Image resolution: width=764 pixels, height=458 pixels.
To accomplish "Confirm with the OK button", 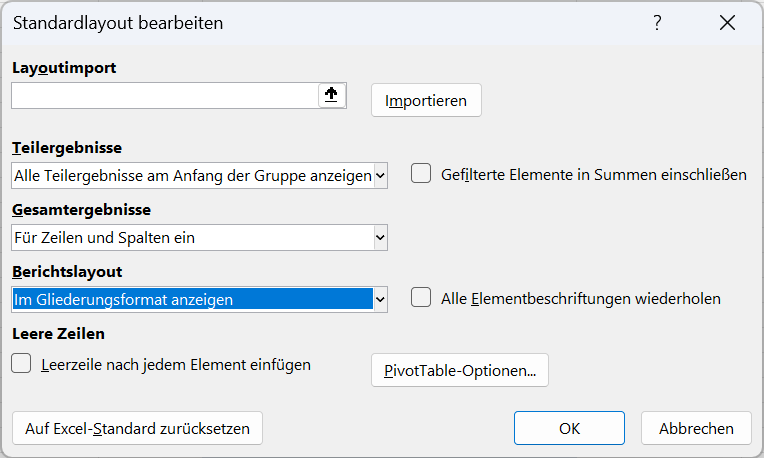I will [x=569, y=428].
